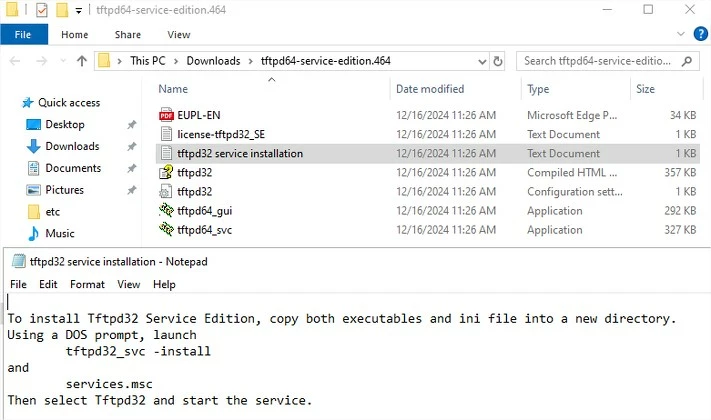The width and height of the screenshot is (711, 420).
Task: Open Downloads in navigation pane
Action: pyautogui.click(x=72, y=146)
